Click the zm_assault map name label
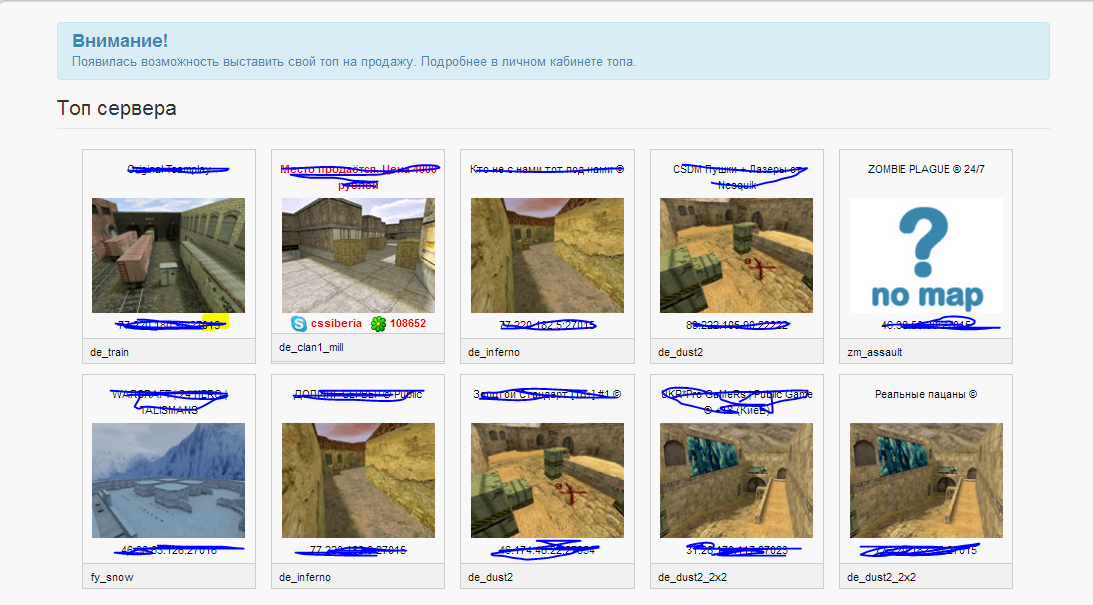The image size is (1093, 605). pos(875,352)
